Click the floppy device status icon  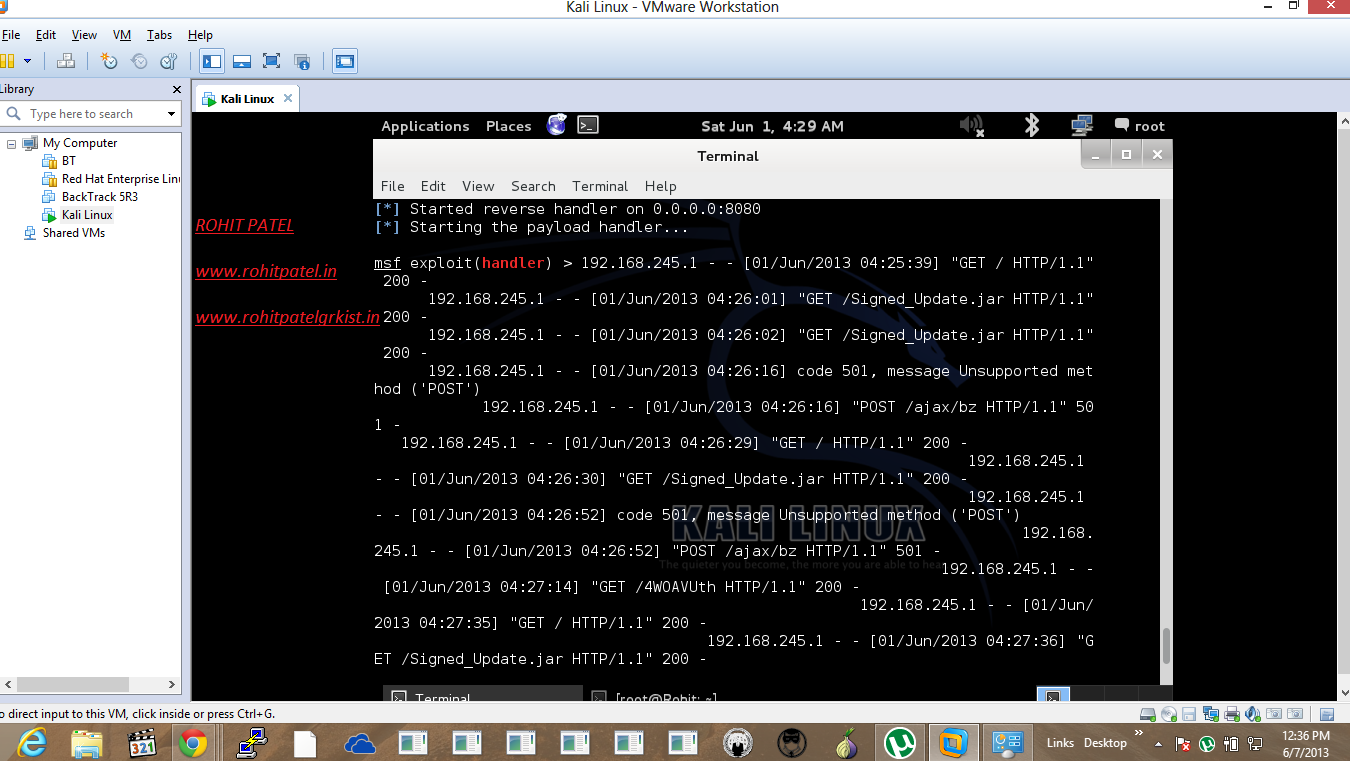click(x=1190, y=714)
